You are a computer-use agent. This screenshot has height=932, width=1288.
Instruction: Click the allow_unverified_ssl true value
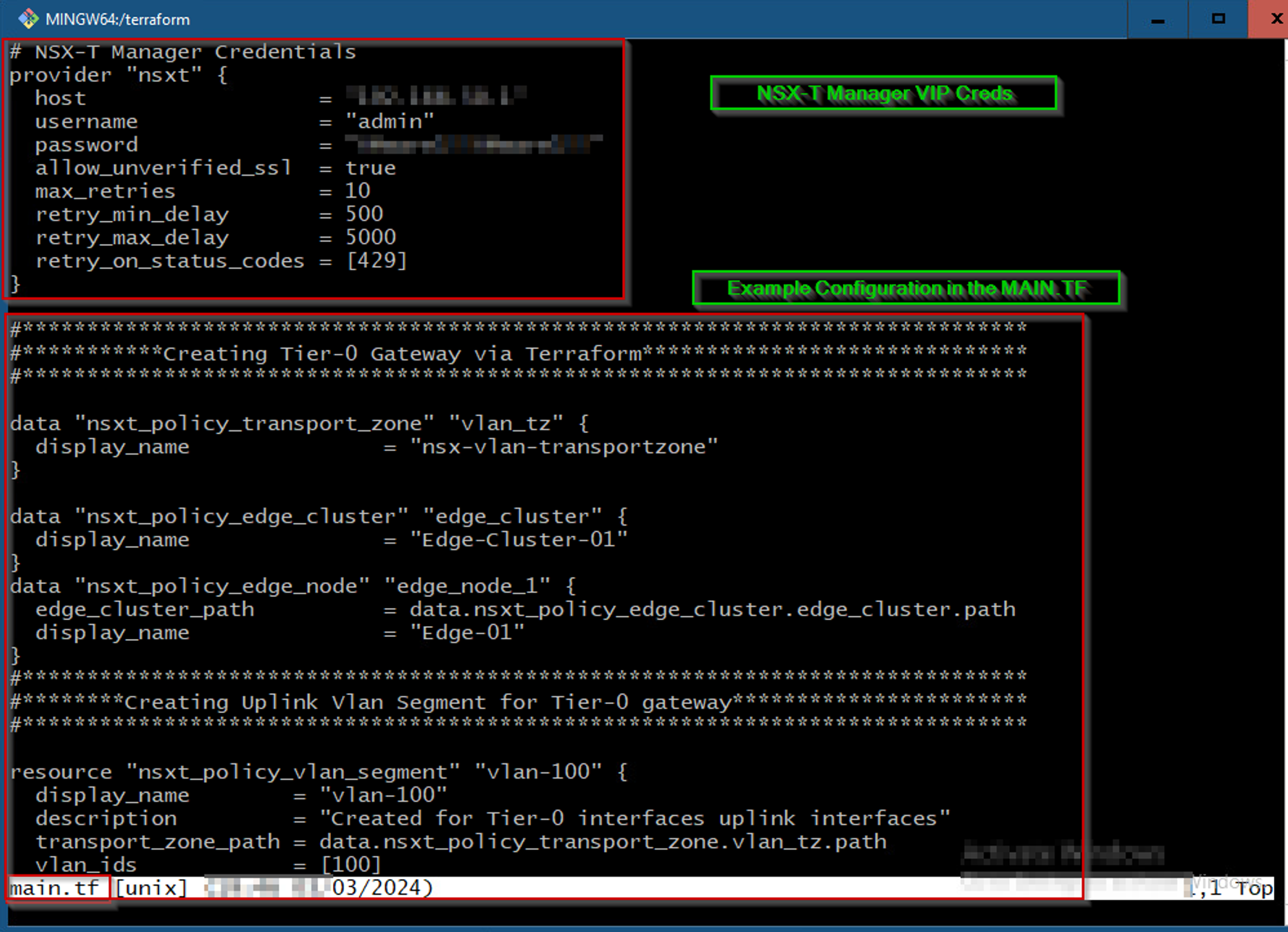[370, 168]
